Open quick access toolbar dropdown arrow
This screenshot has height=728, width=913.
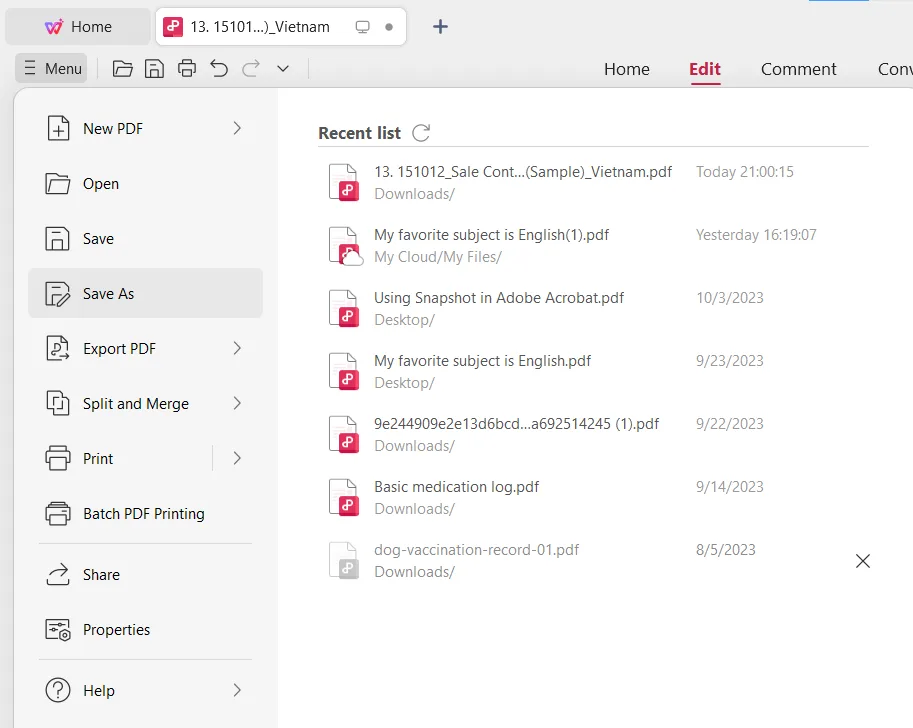coord(283,69)
